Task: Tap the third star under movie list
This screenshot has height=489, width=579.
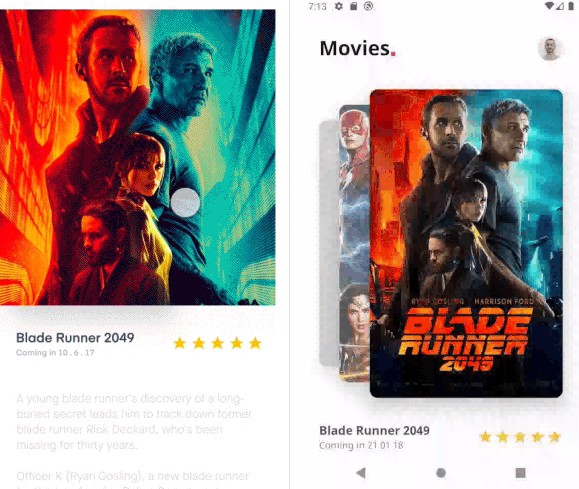Action: point(520,437)
